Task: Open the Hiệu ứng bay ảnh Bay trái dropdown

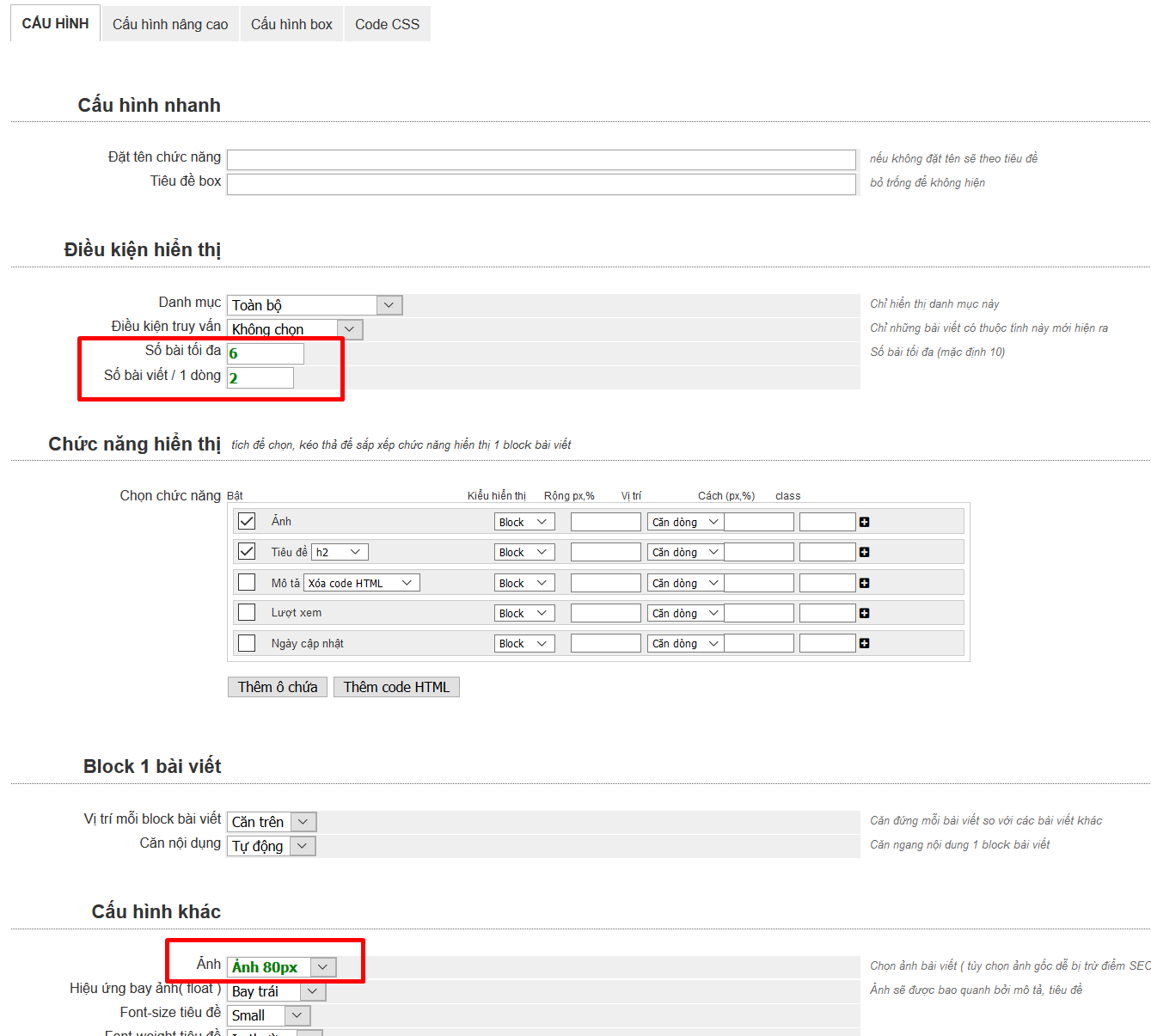Action: coord(276,991)
